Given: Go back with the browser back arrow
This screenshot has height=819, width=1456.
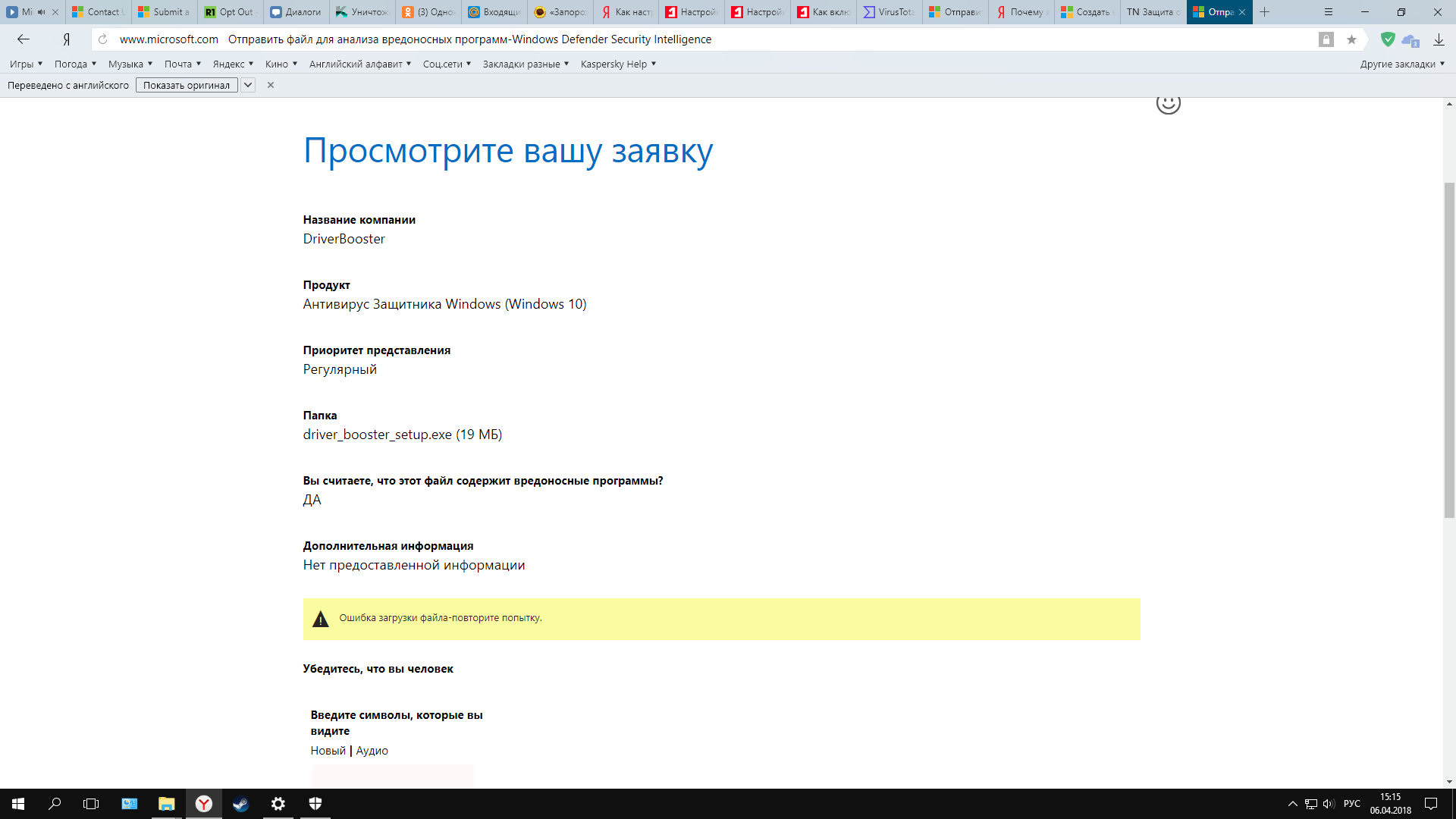Looking at the screenshot, I should point(24,39).
